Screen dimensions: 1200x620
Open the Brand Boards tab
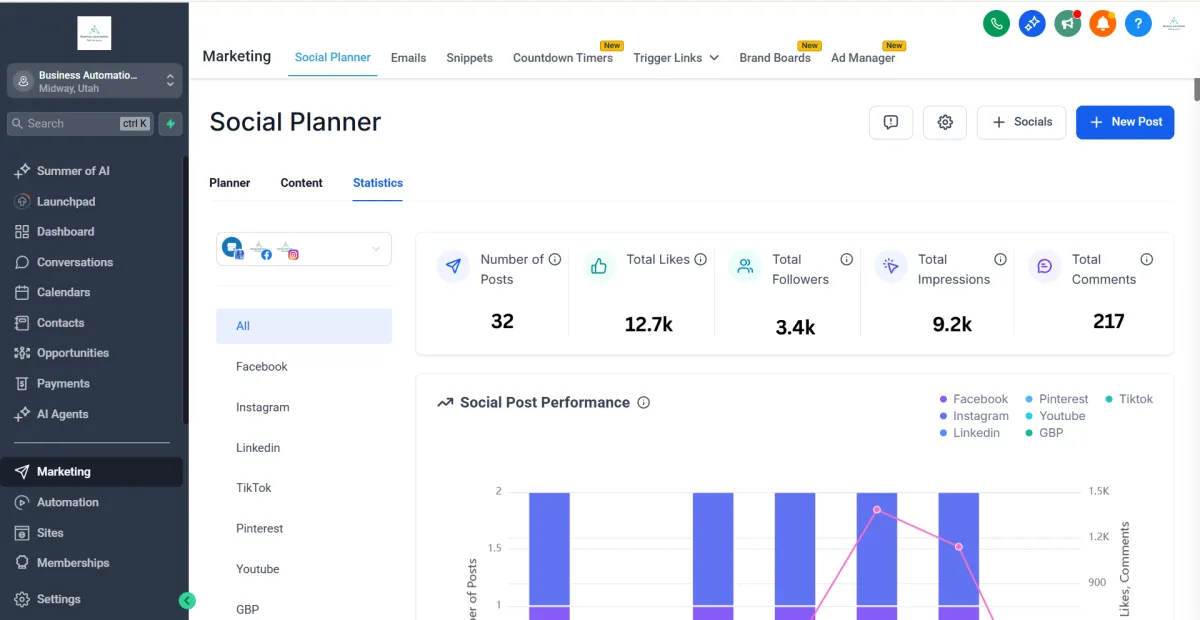coord(775,58)
